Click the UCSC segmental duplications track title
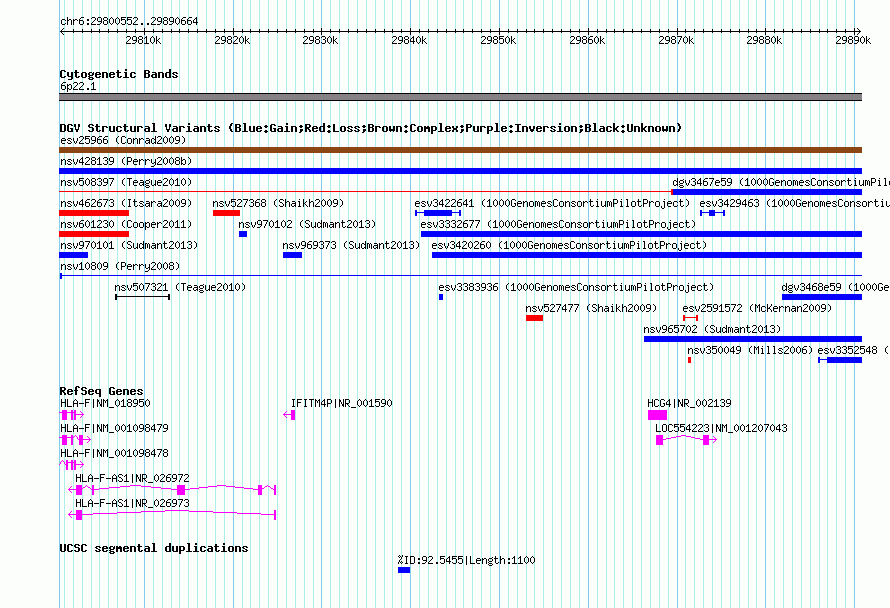Image resolution: width=890 pixels, height=608 pixels. click(154, 548)
